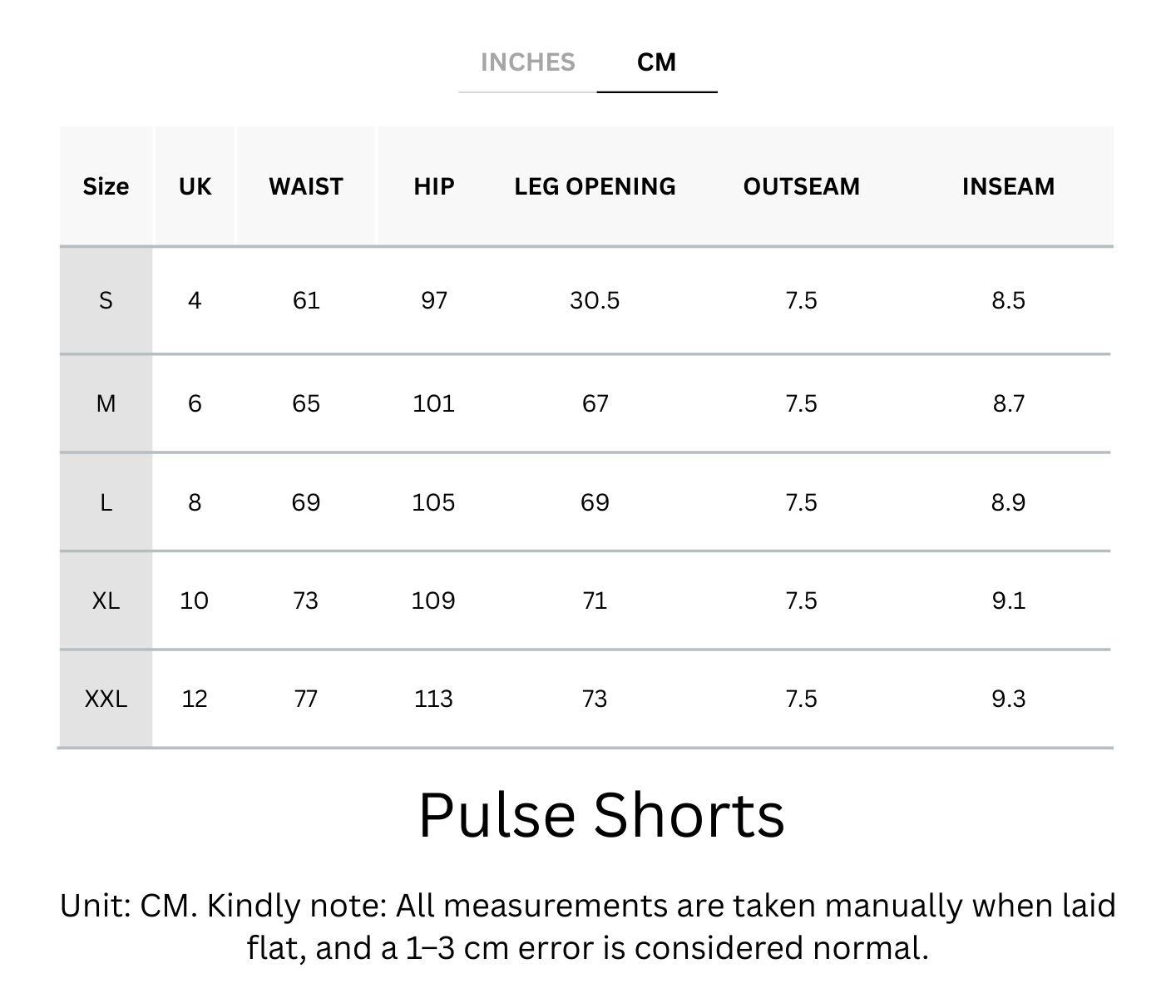
Task: Select the M size row label
Action: (106, 403)
